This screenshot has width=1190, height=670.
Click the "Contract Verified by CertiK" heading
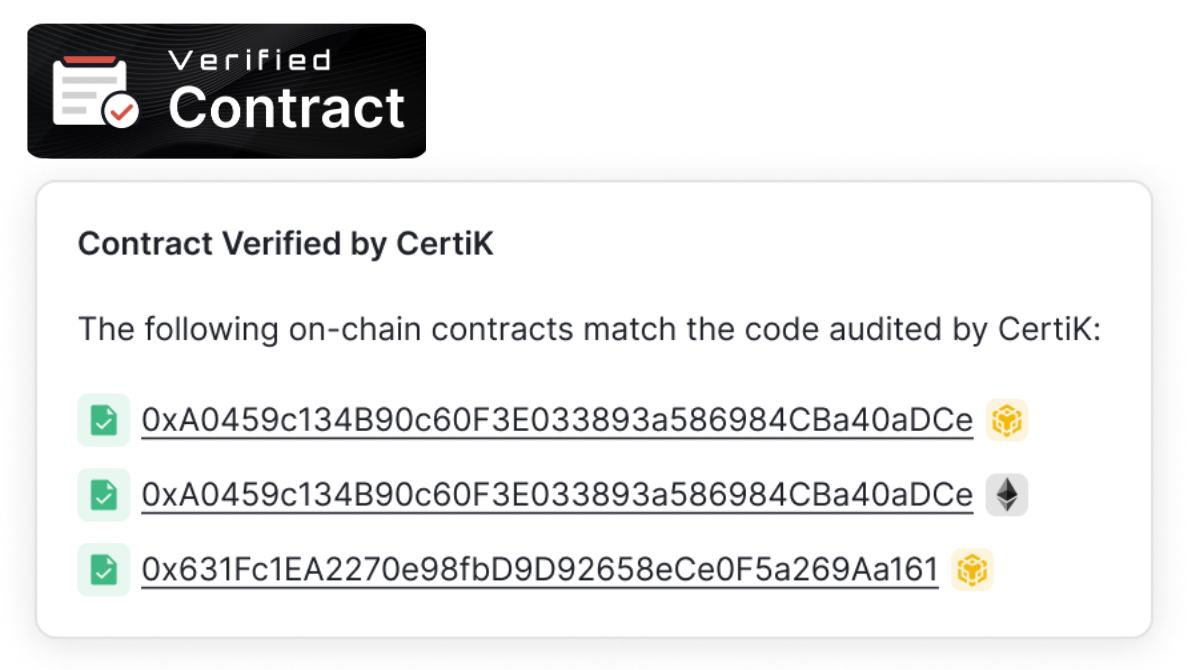click(x=286, y=244)
